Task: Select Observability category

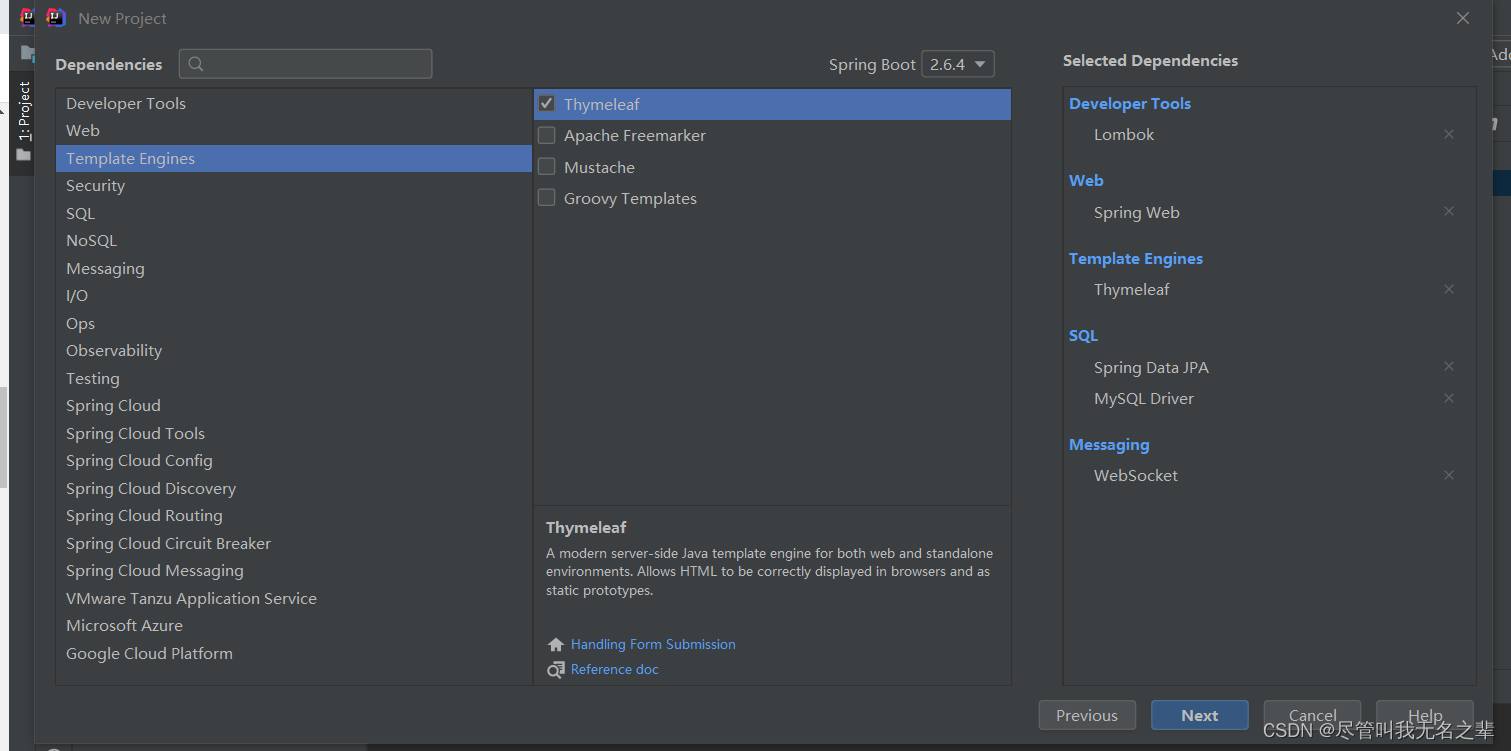Action: click(x=294, y=350)
